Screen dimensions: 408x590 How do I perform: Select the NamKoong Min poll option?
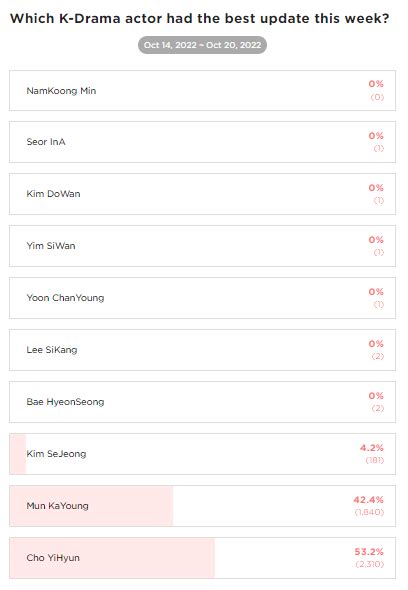point(202,90)
